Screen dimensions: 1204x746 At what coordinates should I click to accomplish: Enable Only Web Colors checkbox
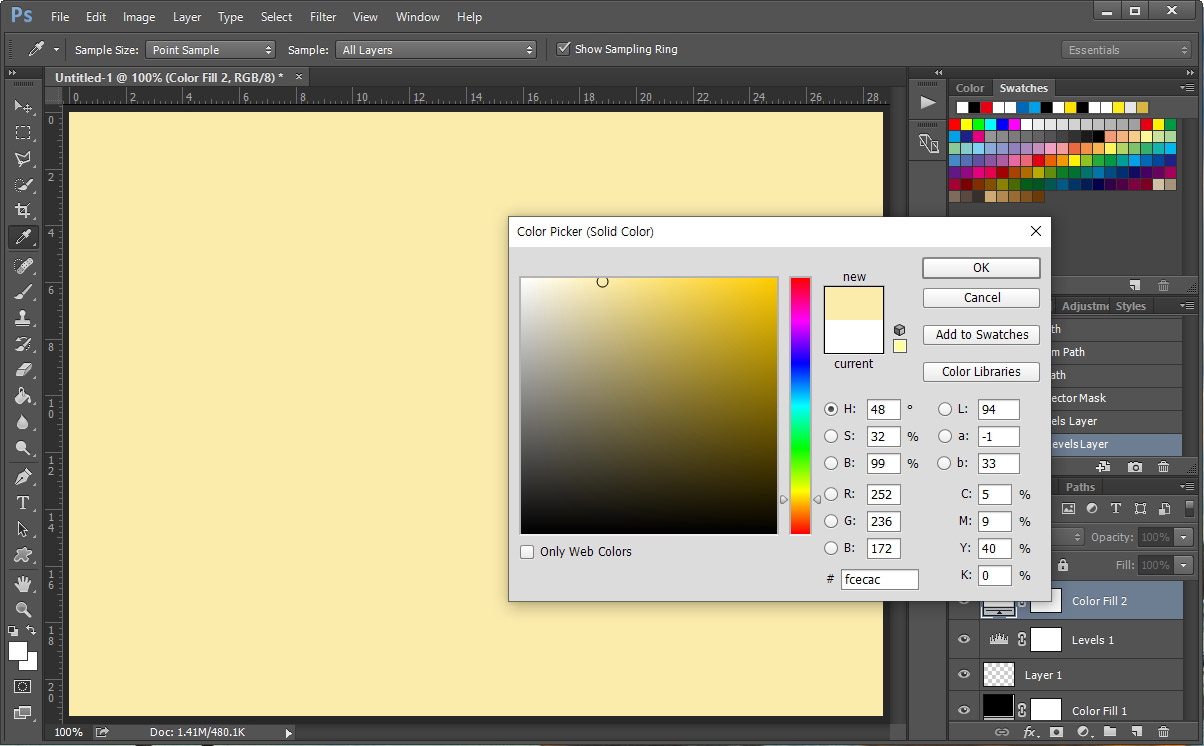pyautogui.click(x=527, y=552)
